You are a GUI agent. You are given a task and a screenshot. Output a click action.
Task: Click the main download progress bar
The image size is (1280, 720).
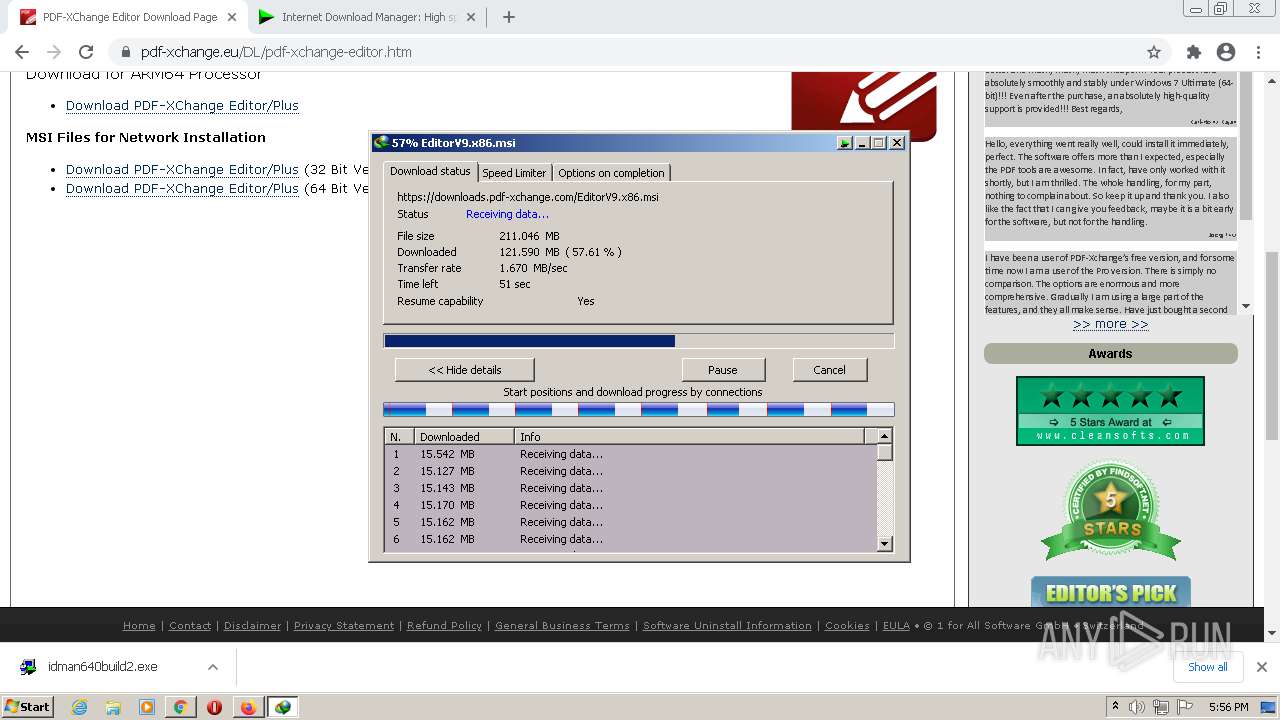(639, 341)
